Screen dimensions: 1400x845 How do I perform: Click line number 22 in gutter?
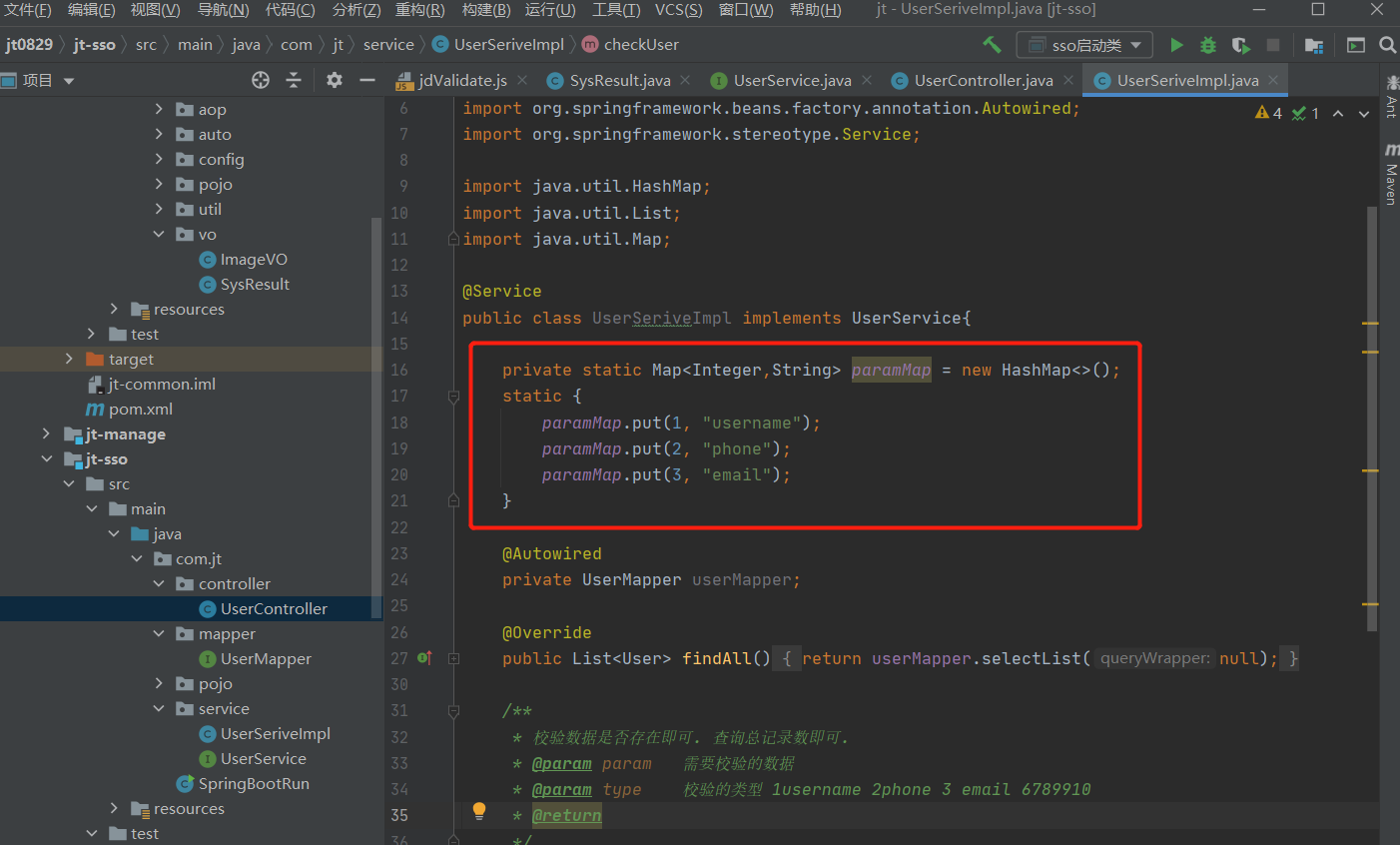399,527
